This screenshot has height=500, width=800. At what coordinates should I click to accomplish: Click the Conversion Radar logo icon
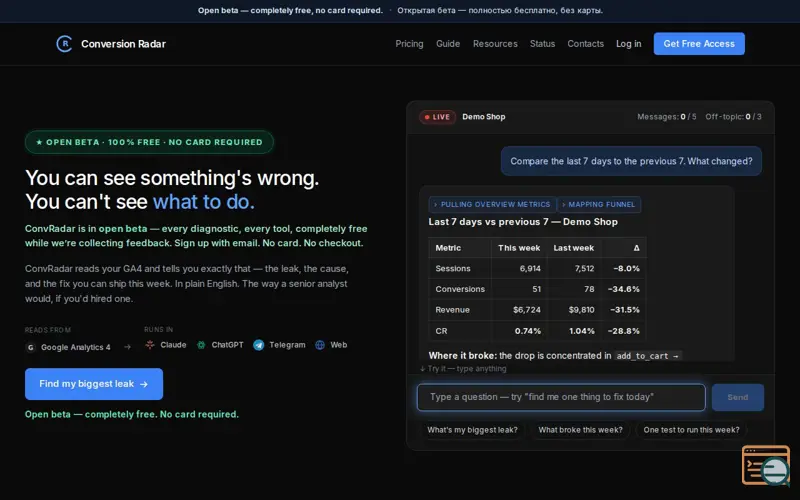64,44
